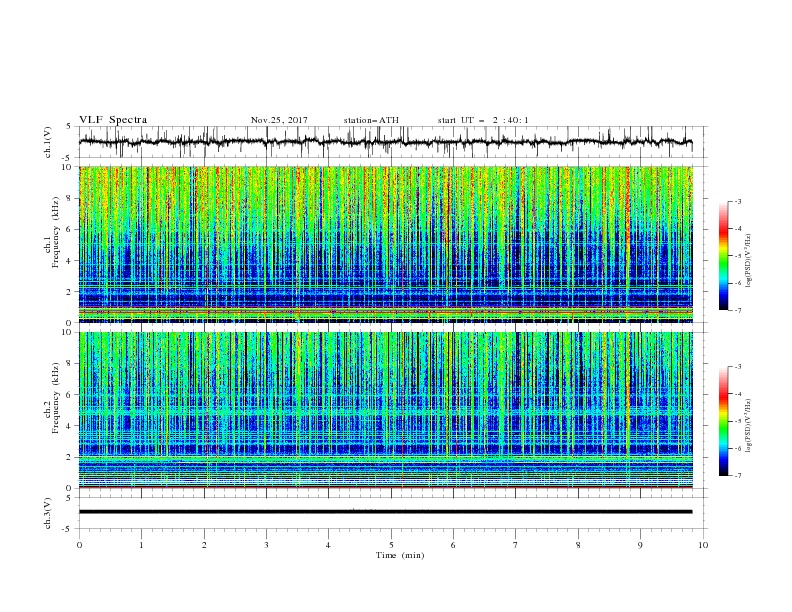Click the ch.1 voltage waveform trace panel
The height and width of the screenshot is (612, 792).
[392, 142]
